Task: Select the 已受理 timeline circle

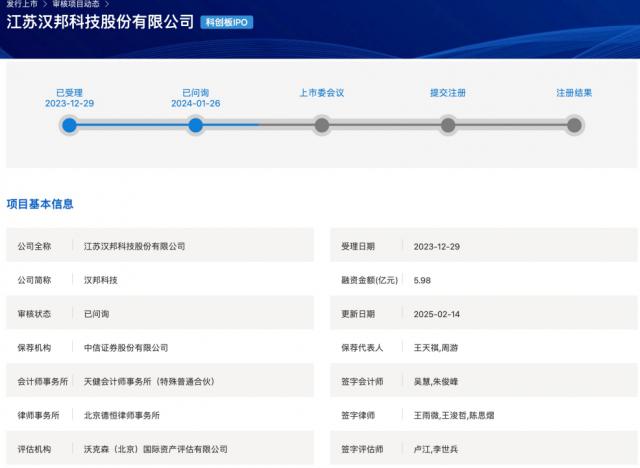Action: click(69, 125)
